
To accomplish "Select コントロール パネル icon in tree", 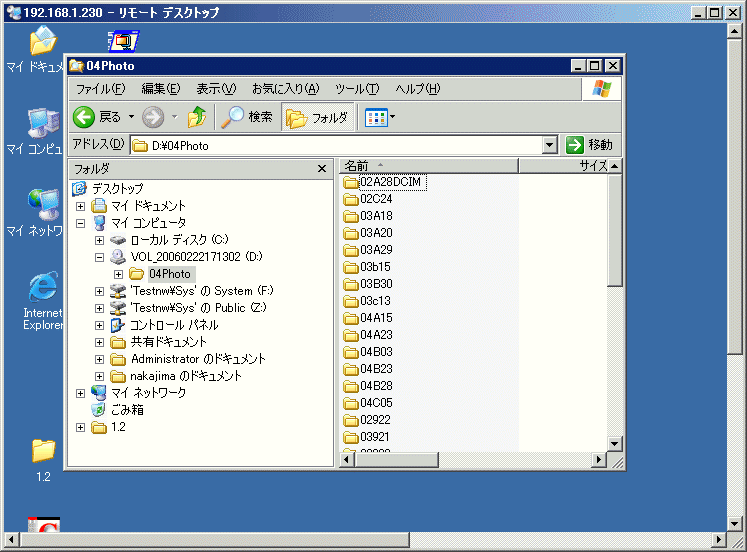I will (x=118, y=325).
